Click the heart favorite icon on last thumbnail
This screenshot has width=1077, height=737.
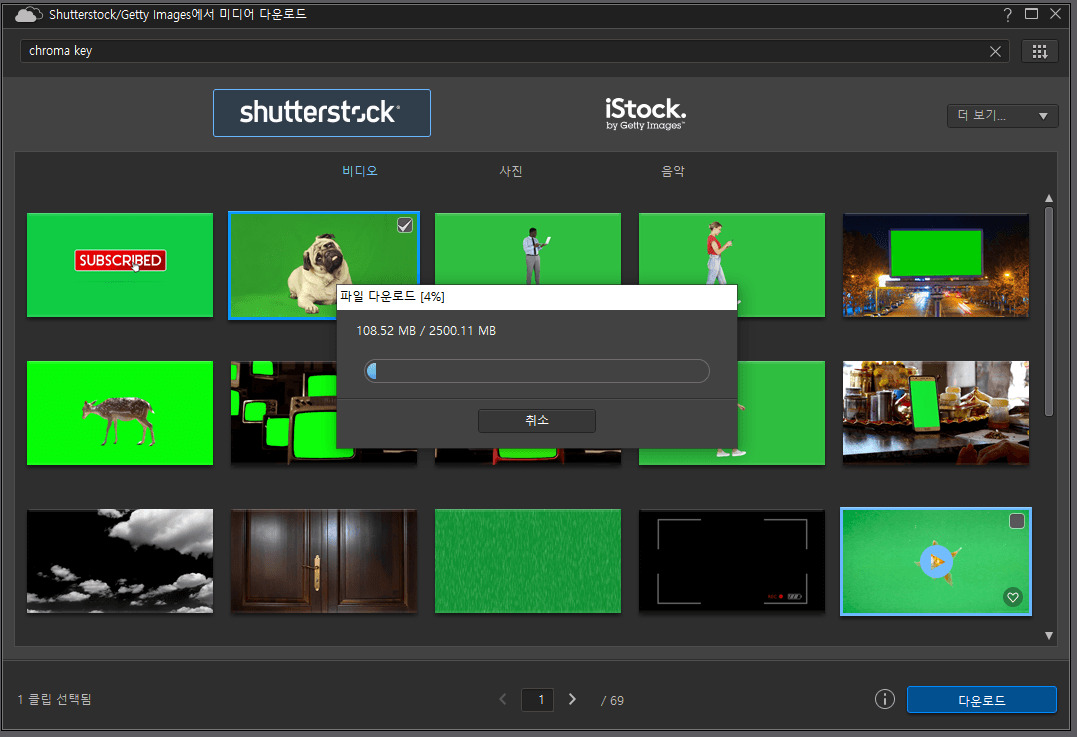tap(1013, 597)
